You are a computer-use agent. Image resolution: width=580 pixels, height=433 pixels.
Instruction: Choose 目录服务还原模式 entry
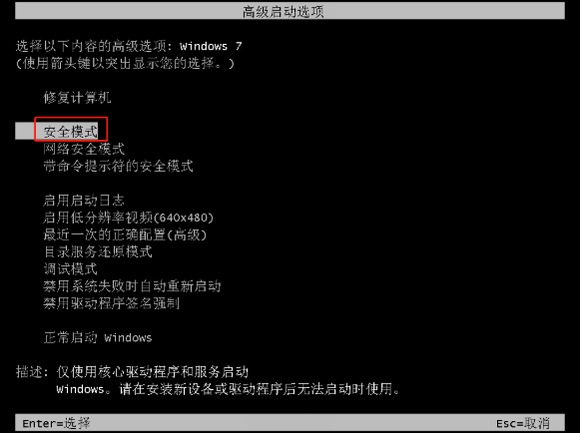(x=98, y=252)
